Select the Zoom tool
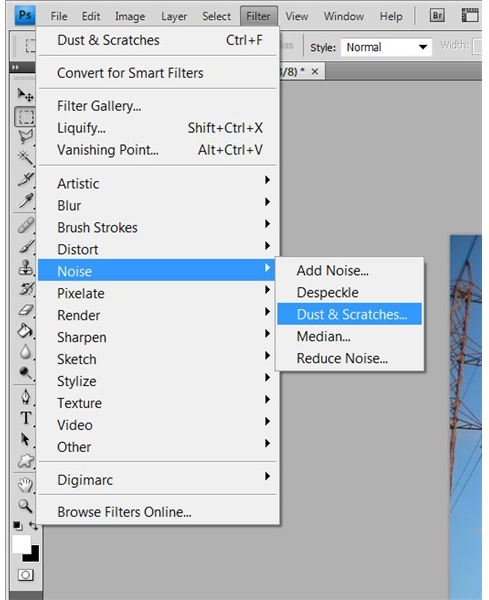Screen dimensions: 489x600 pyautogui.click(x=25, y=506)
